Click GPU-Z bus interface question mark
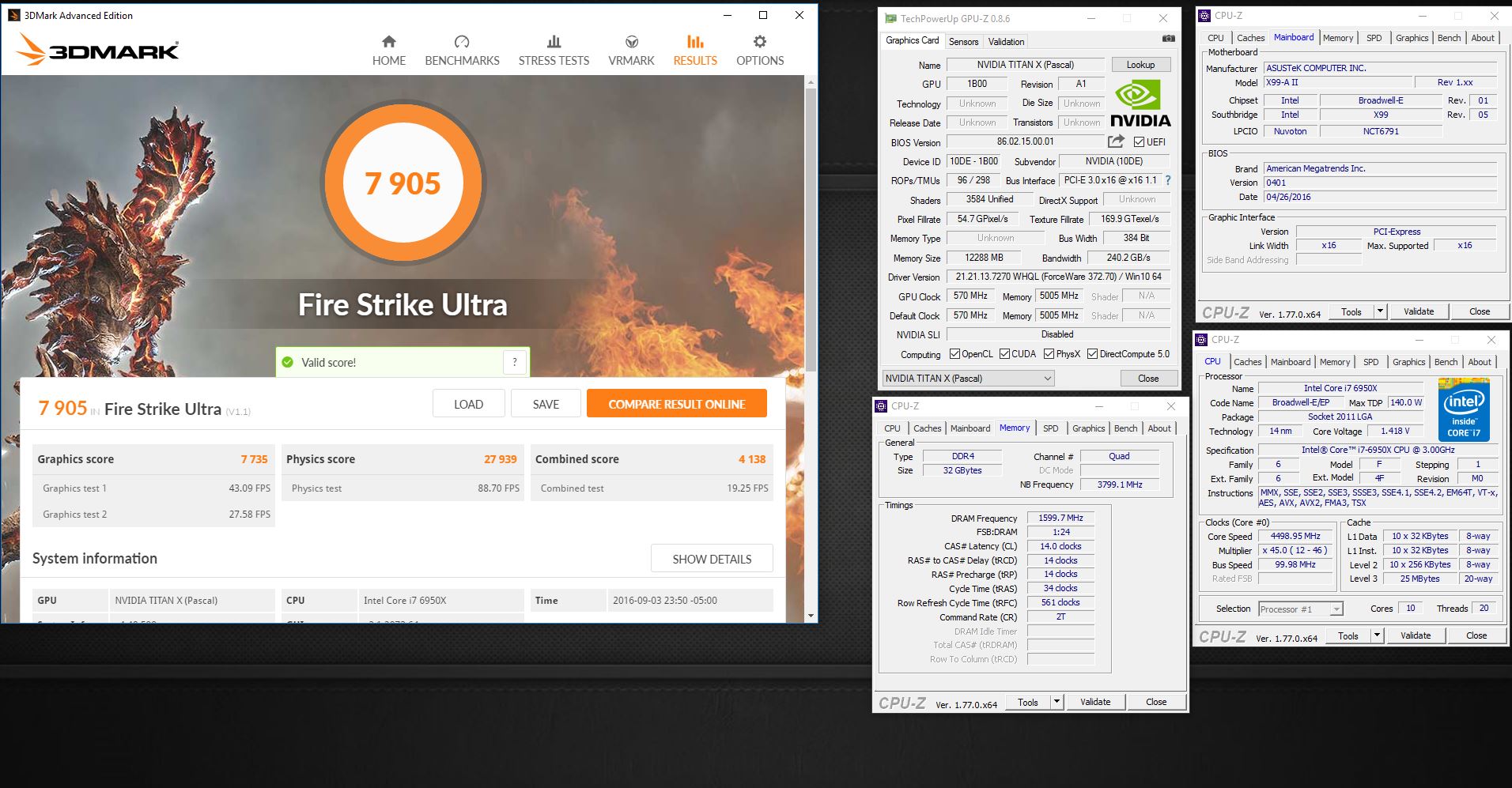 (1168, 180)
